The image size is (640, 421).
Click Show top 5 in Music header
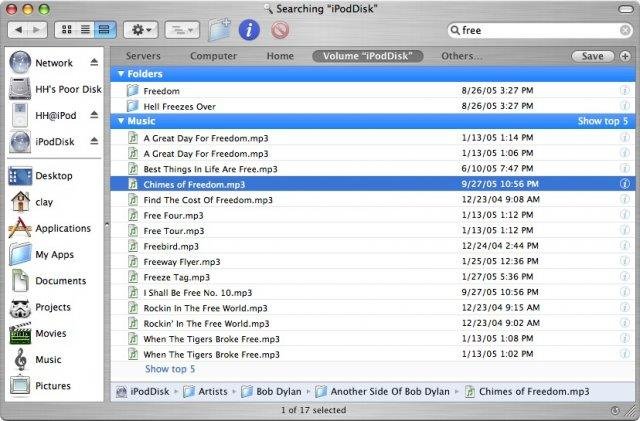[602, 121]
